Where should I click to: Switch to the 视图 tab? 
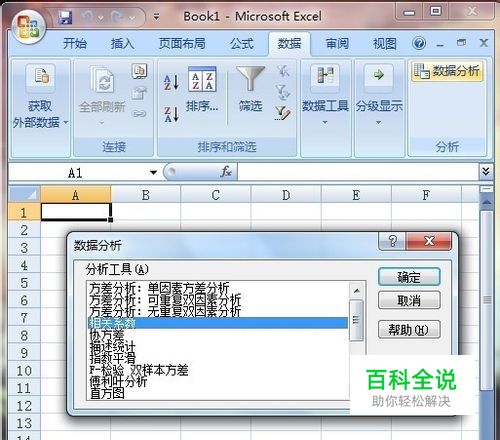coord(385,44)
